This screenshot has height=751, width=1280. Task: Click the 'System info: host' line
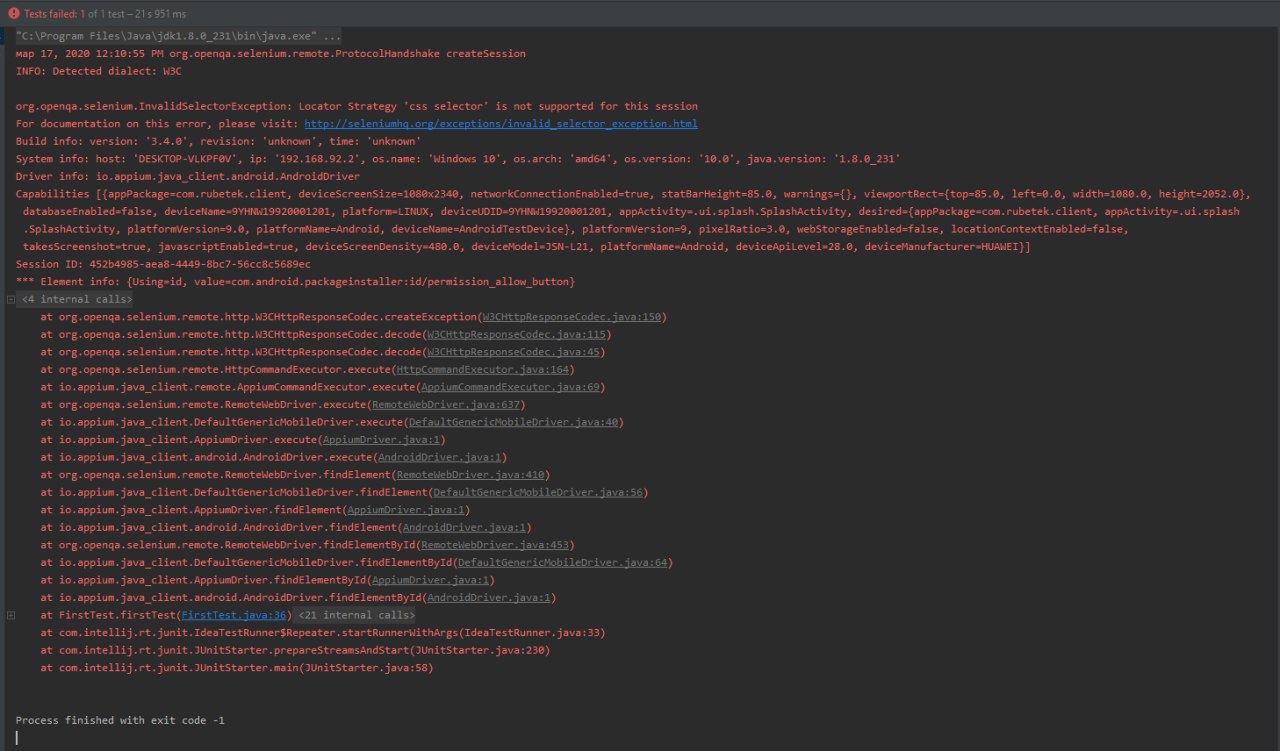click(x=458, y=159)
